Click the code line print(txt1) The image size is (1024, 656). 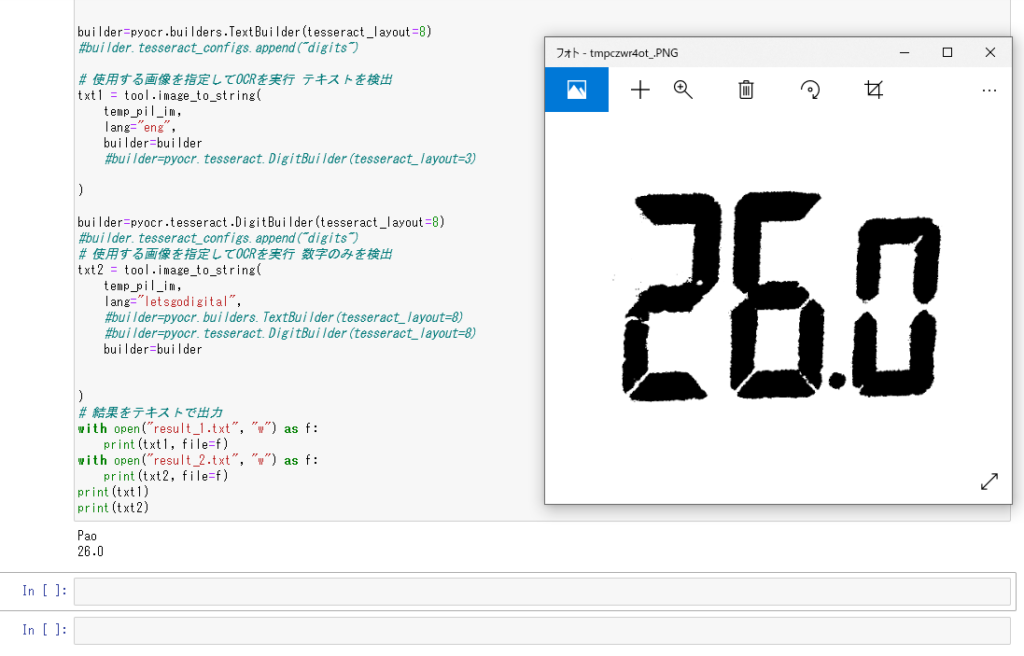[113, 492]
